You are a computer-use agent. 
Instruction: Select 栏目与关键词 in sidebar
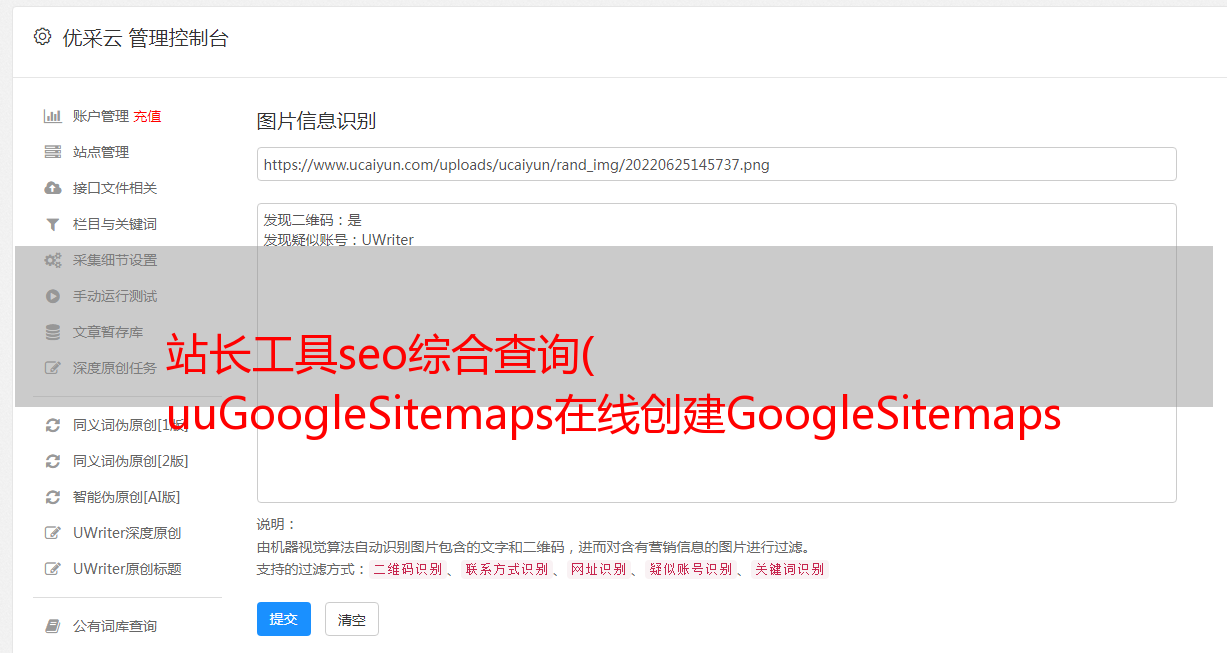click(115, 224)
